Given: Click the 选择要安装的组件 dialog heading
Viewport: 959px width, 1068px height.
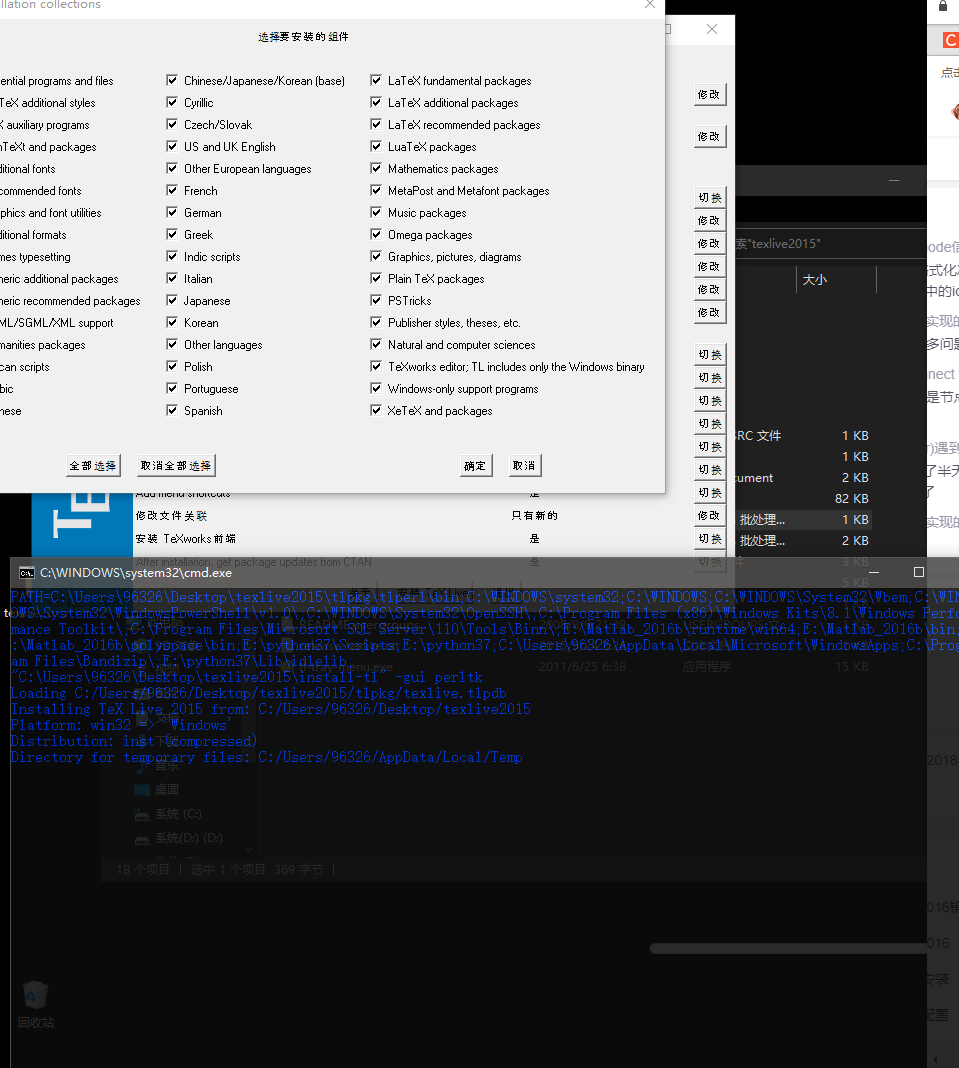Looking at the screenshot, I should click(x=303, y=37).
